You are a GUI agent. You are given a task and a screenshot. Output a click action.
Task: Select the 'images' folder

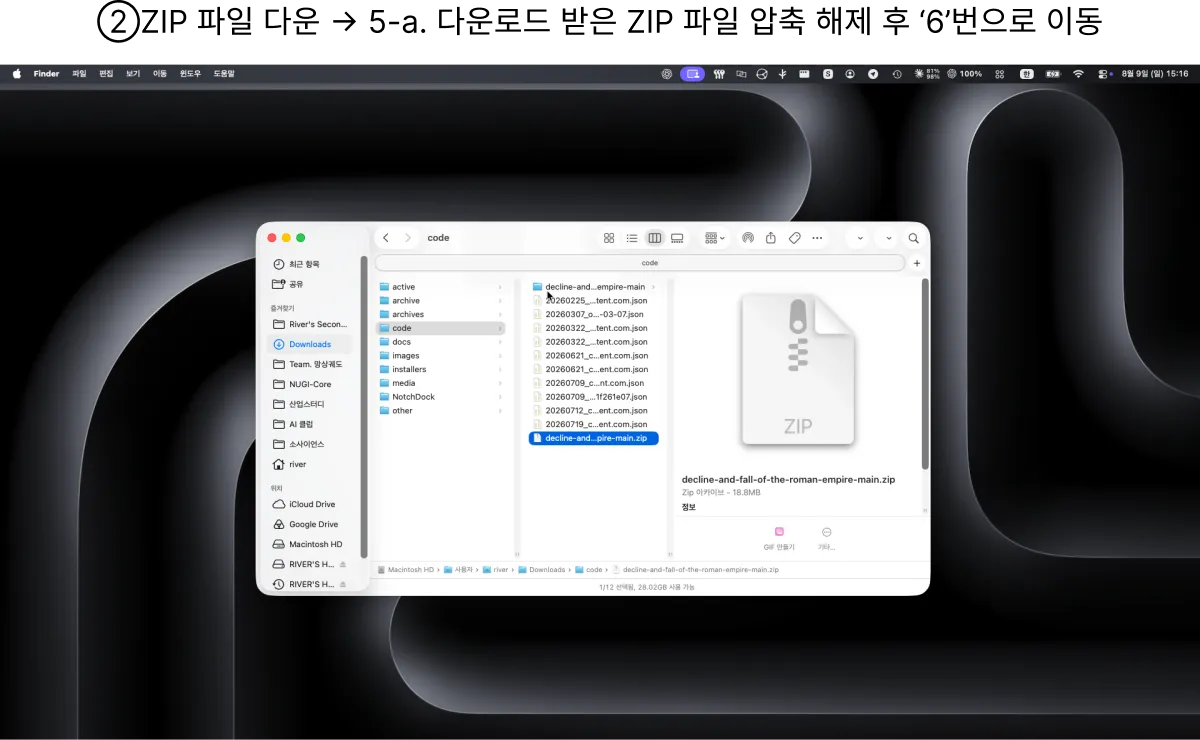pyautogui.click(x=441, y=356)
